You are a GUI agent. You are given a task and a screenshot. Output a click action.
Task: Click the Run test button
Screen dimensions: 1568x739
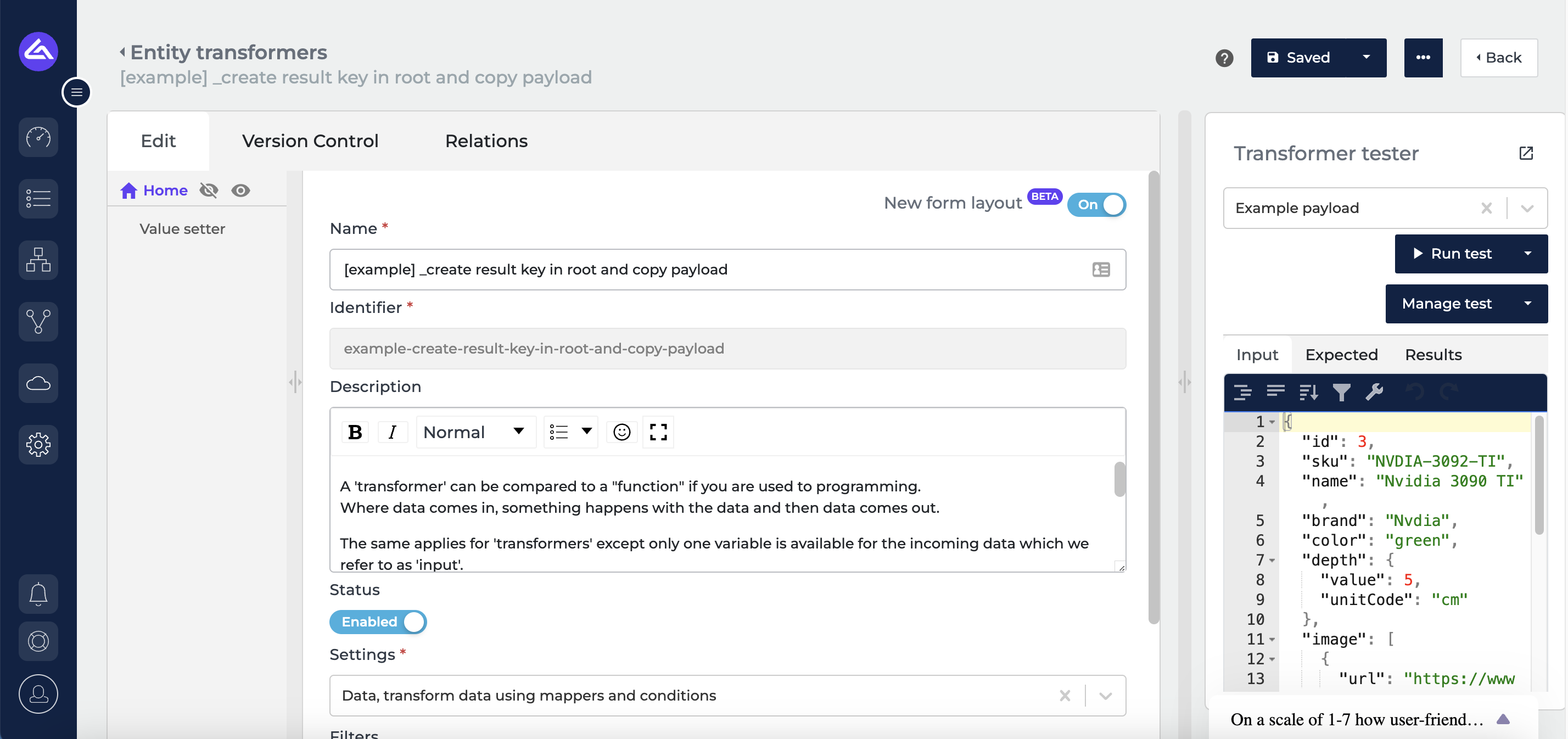1452,254
